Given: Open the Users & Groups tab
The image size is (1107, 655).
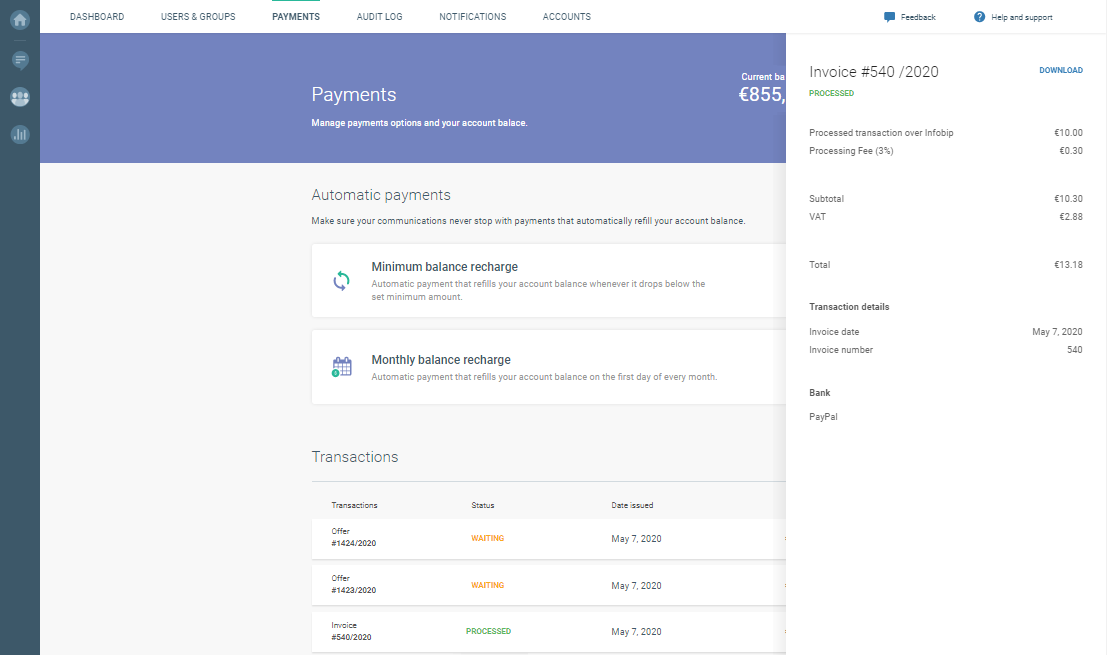Looking at the screenshot, I should pos(198,17).
